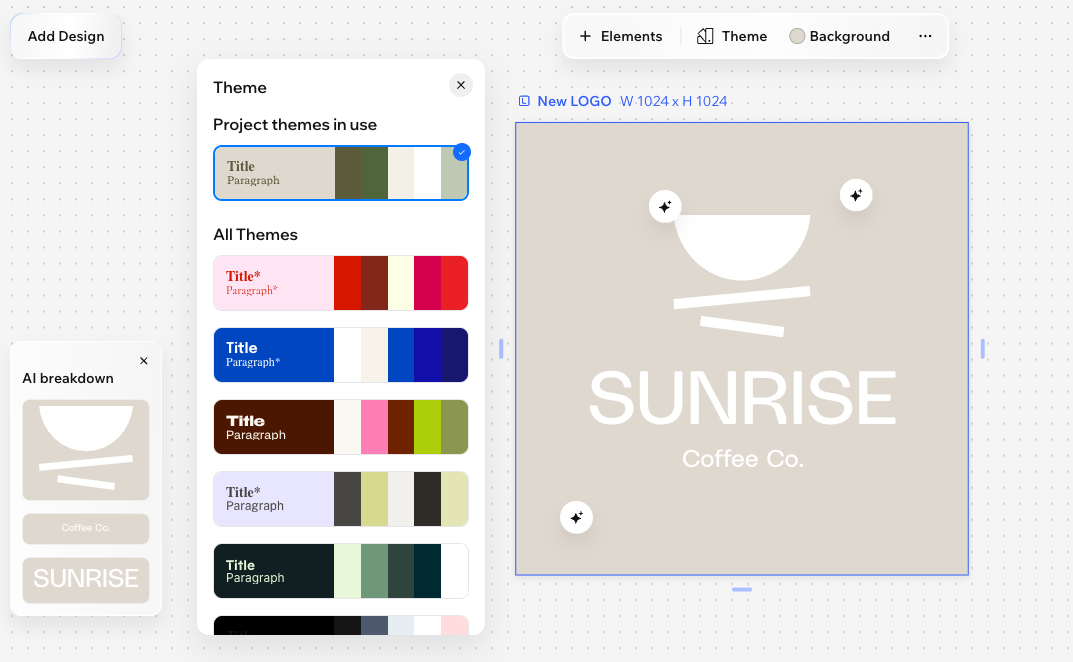Click the Add Design button

[66, 36]
